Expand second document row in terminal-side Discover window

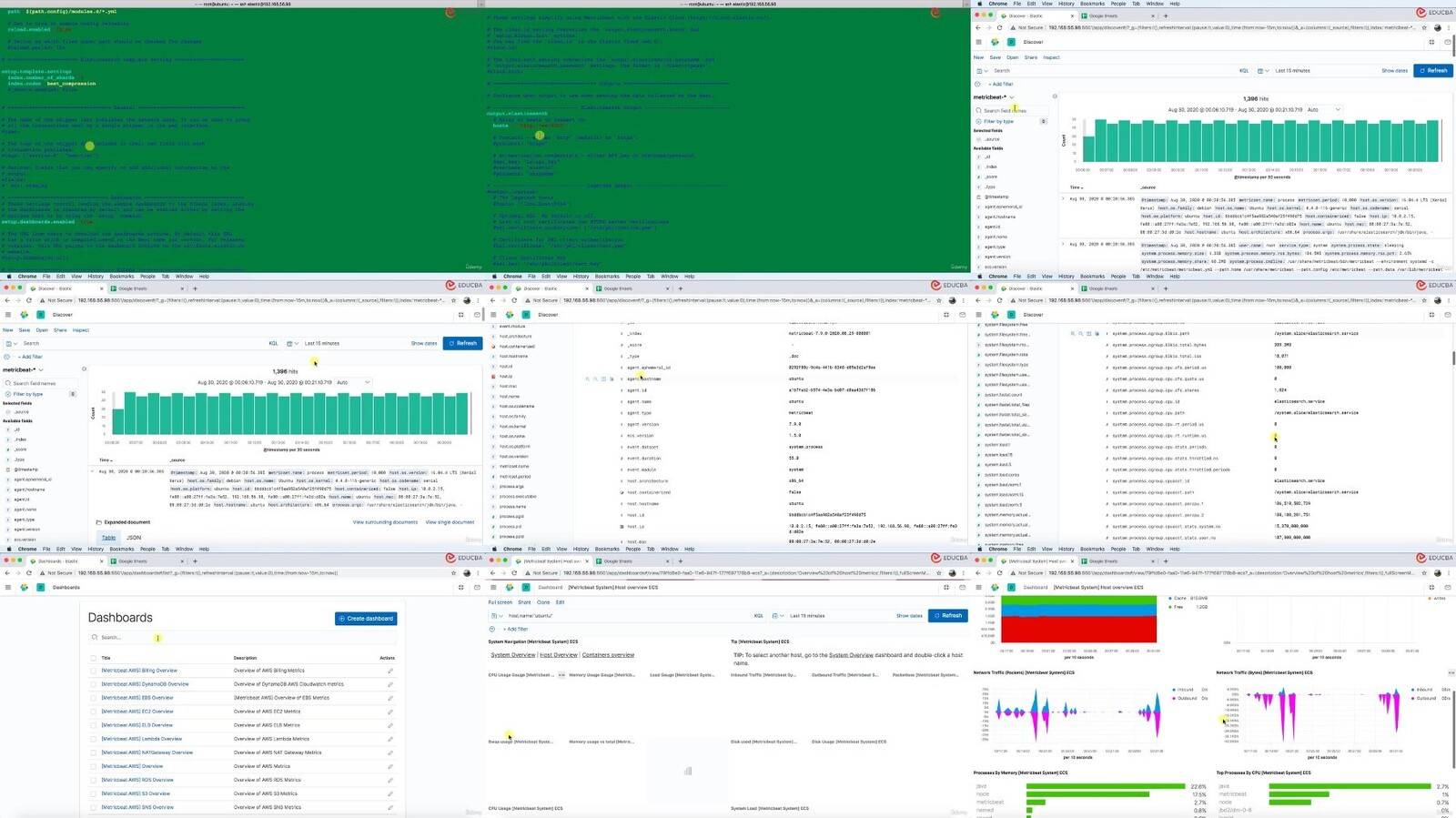click(1063, 244)
